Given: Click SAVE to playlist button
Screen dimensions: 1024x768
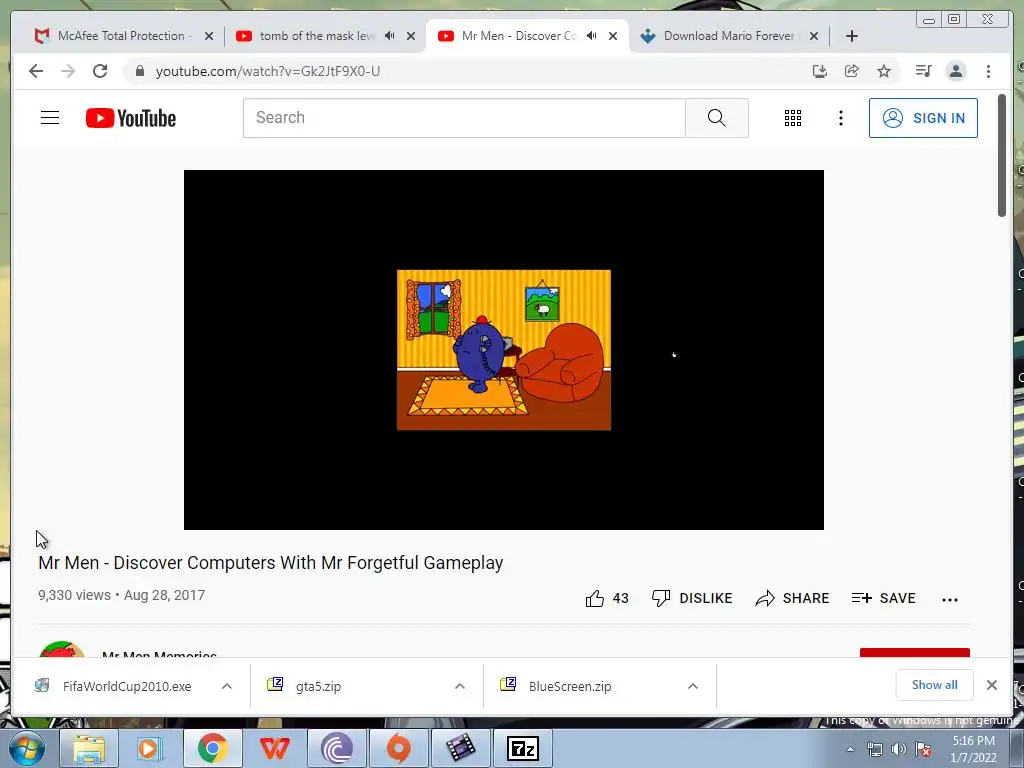Looking at the screenshot, I should [883, 598].
